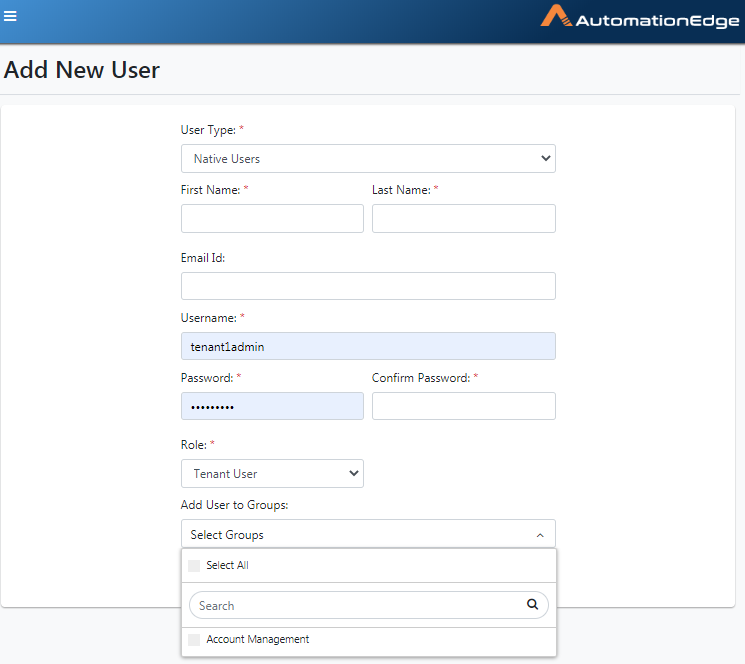Open the hamburger navigation menu
This screenshot has width=745, height=664.
(10, 16)
